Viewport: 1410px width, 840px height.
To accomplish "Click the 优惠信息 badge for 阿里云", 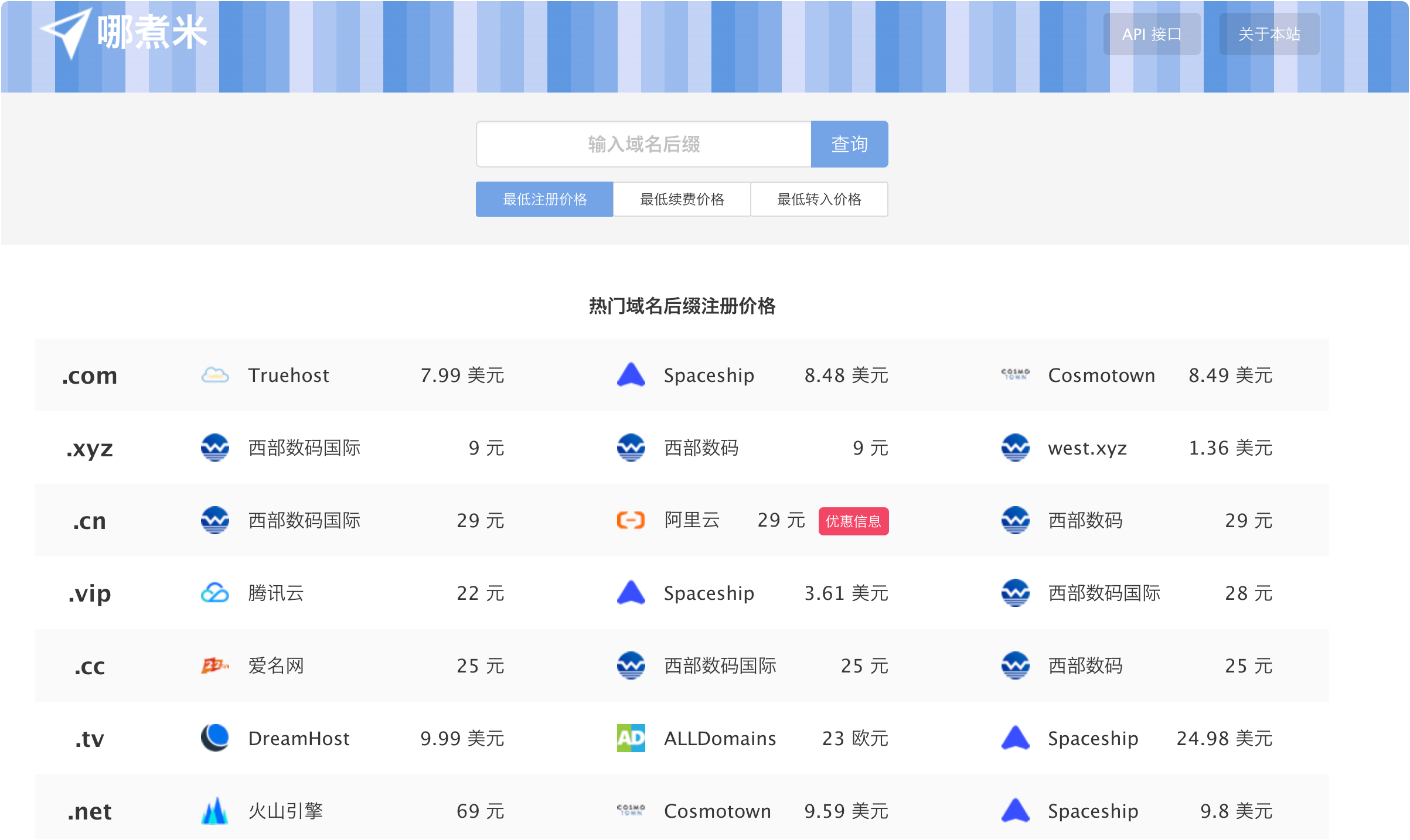I will click(853, 521).
